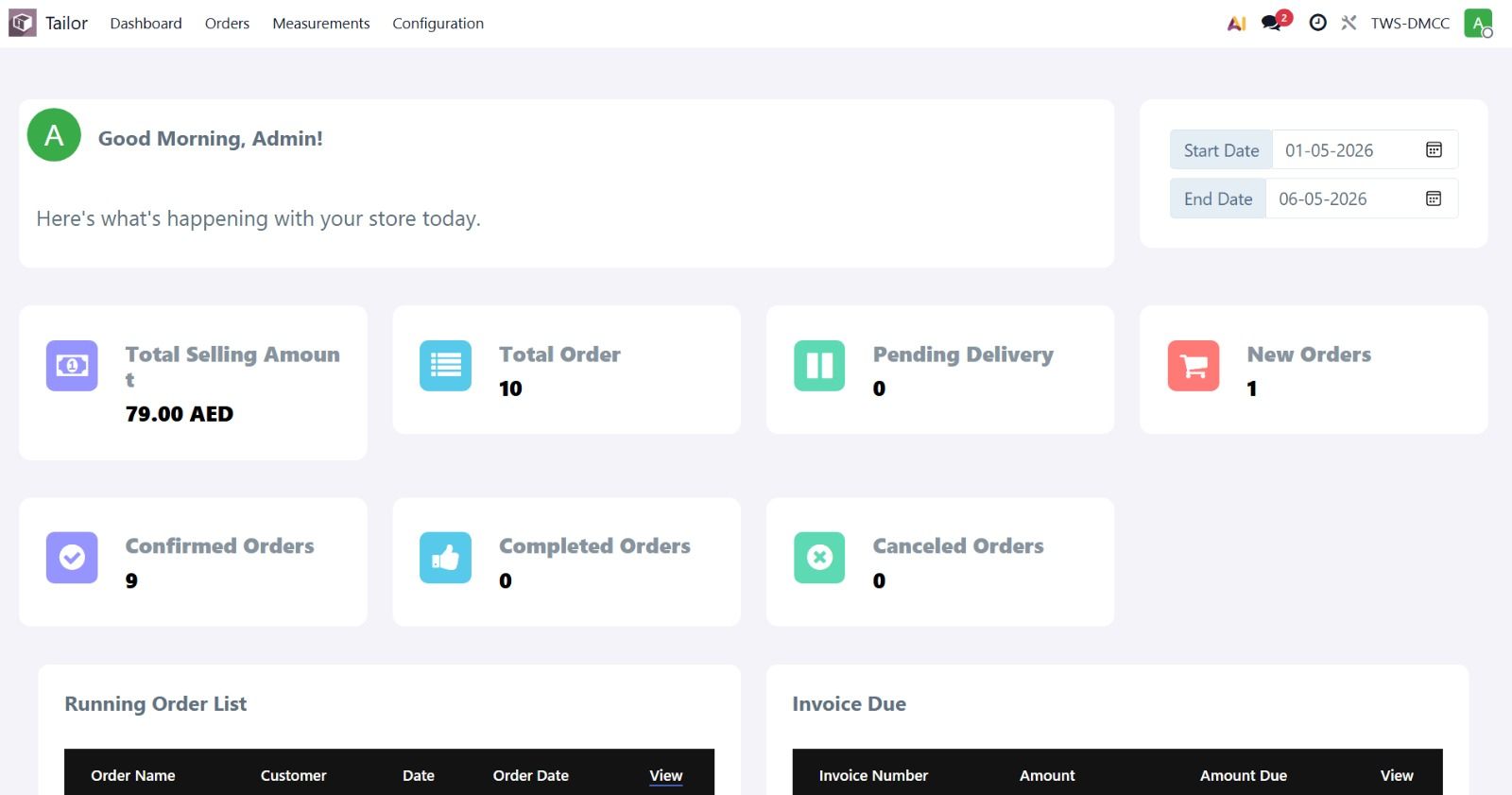Click the Confirmed Orders checkmark icon

(x=72, y=558)
